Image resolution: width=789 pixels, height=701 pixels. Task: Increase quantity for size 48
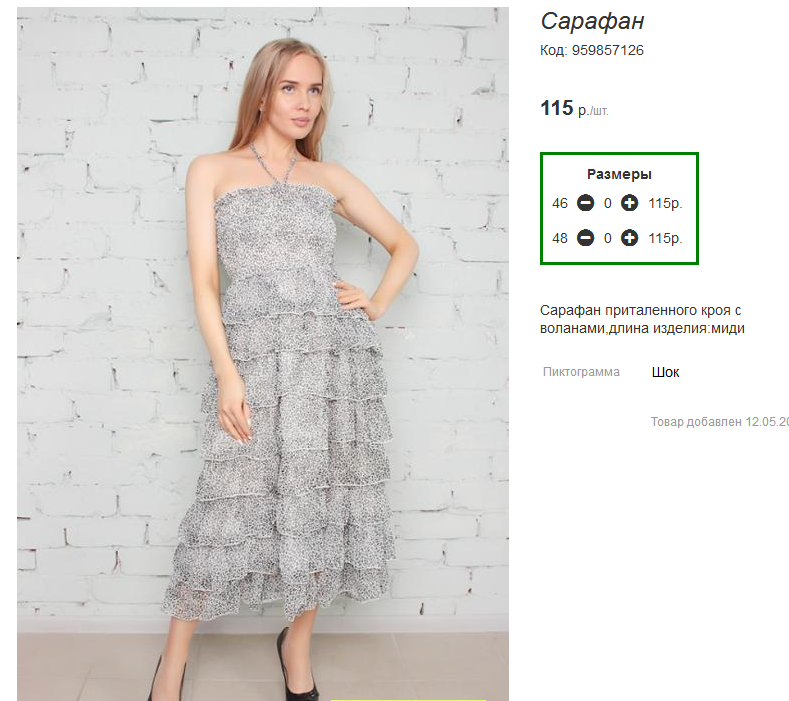point(629,238)
